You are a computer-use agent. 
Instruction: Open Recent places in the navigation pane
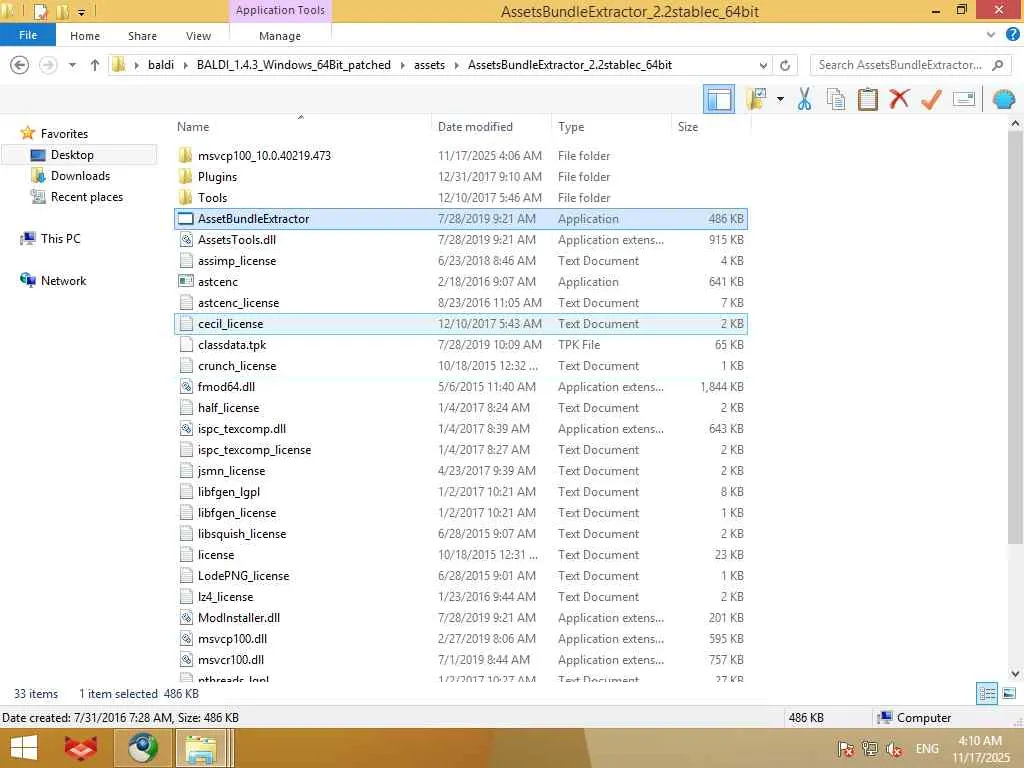(x=87, y=197)
